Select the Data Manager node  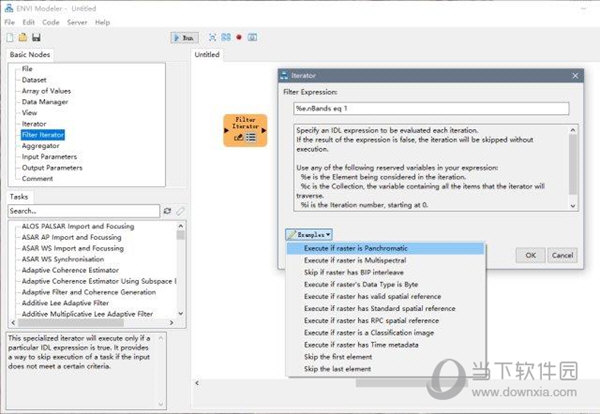[45, 102]
